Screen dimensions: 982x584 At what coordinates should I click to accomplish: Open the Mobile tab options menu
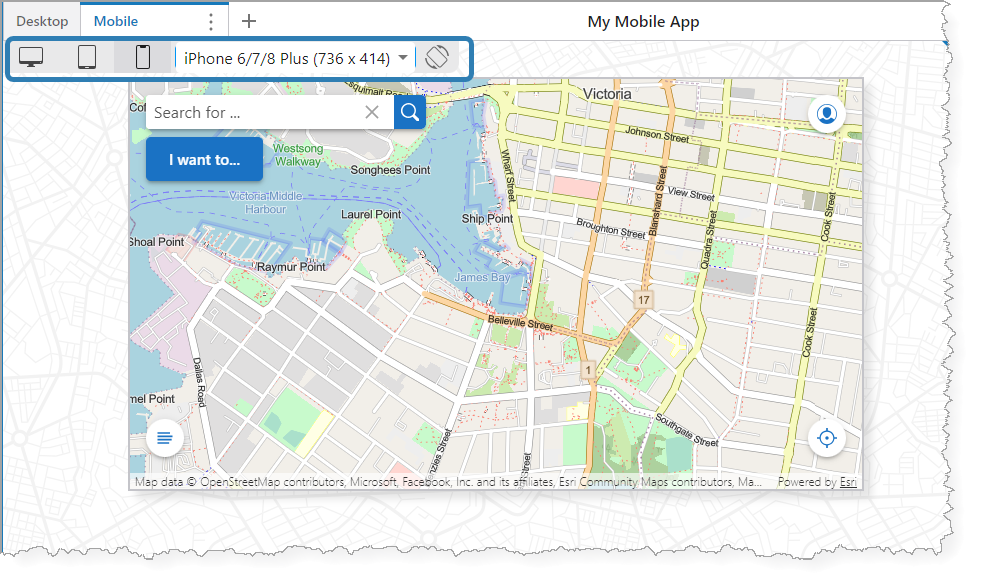coord(210,21)
